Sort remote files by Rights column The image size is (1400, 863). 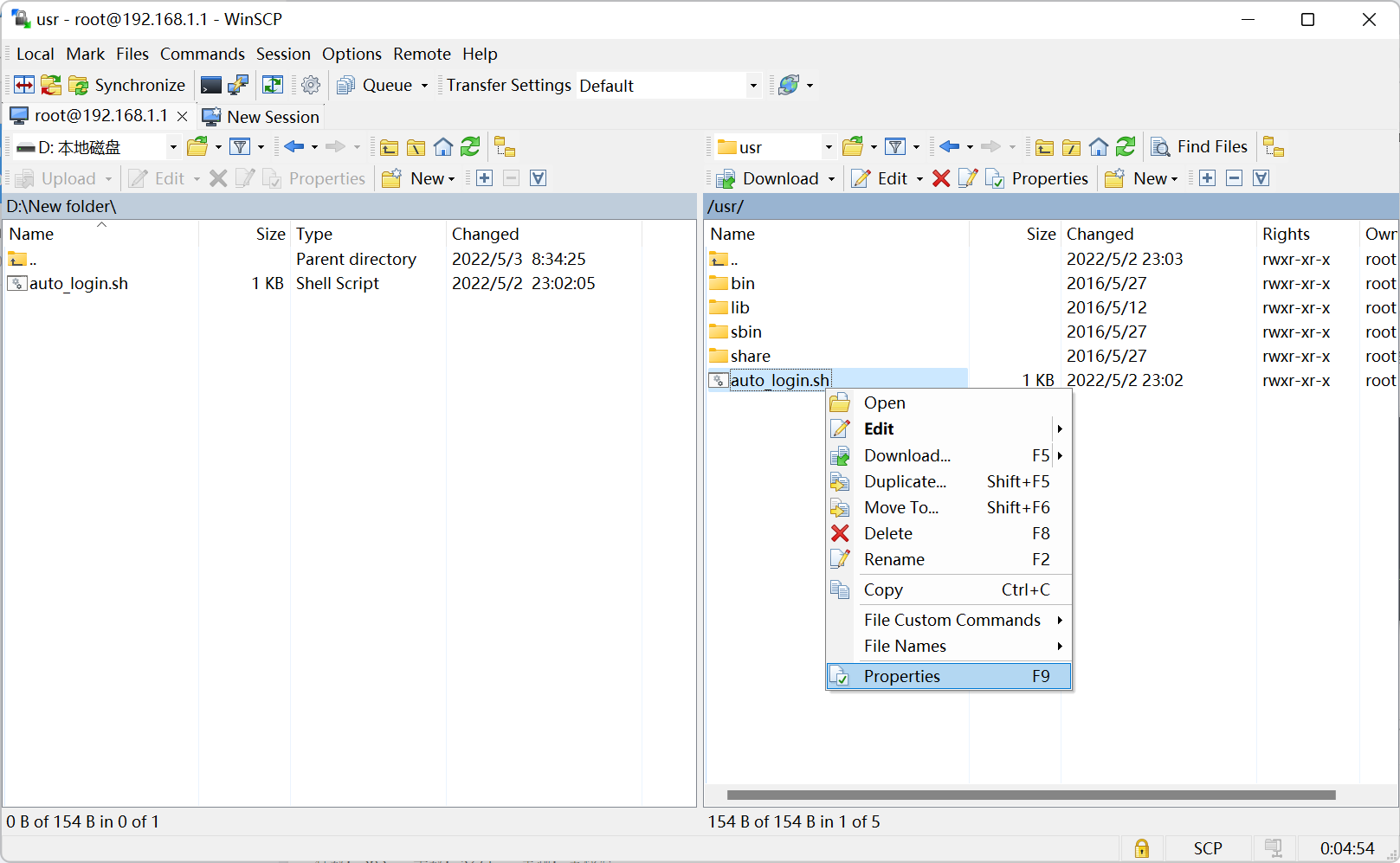pos(1307,234)
